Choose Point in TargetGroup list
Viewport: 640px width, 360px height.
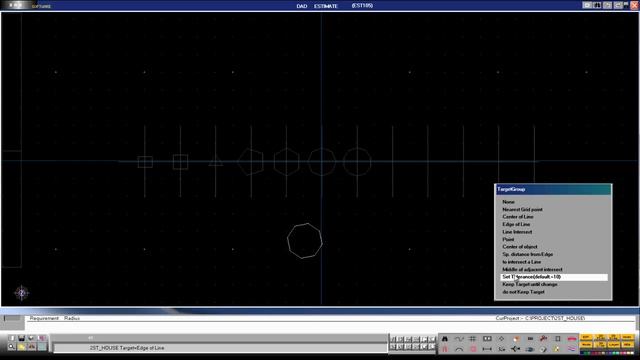[x=508, y=239]
